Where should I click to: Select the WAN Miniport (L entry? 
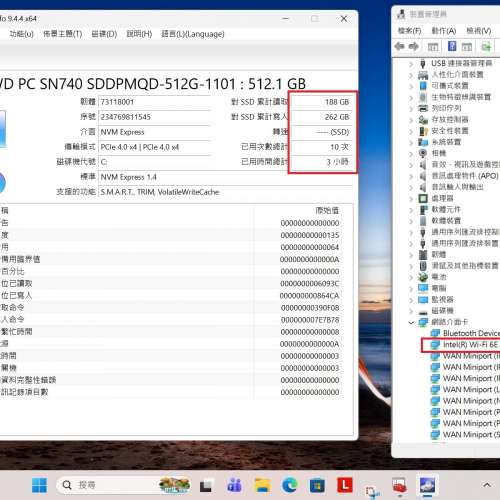pyautogui.click(x=471, y=390)
